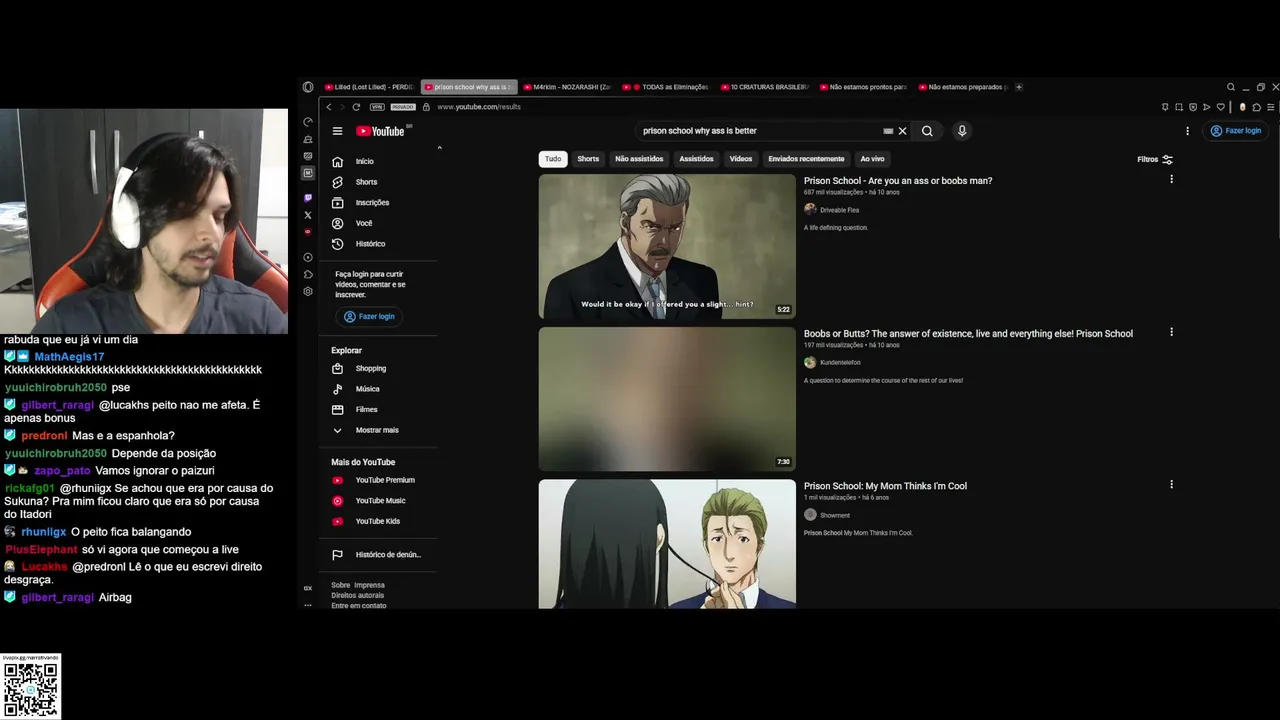Select the Enviados recentemente filter chip
The image size is (1280, 720).
[806, 159]
